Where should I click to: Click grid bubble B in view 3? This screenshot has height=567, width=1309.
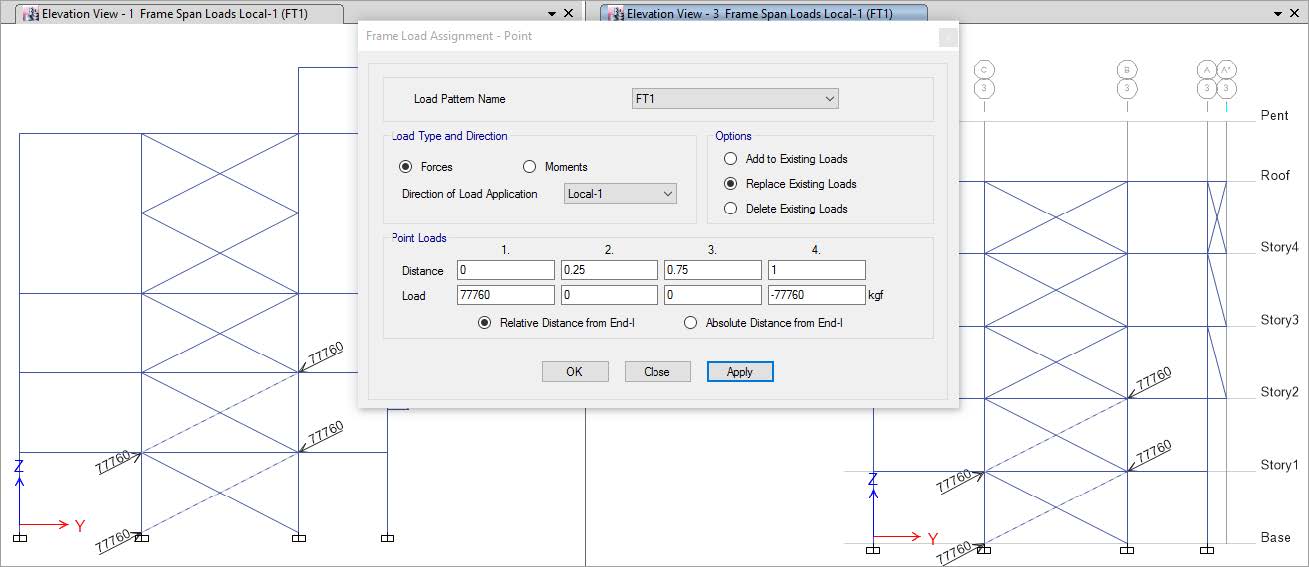(x=1127, y=69)
